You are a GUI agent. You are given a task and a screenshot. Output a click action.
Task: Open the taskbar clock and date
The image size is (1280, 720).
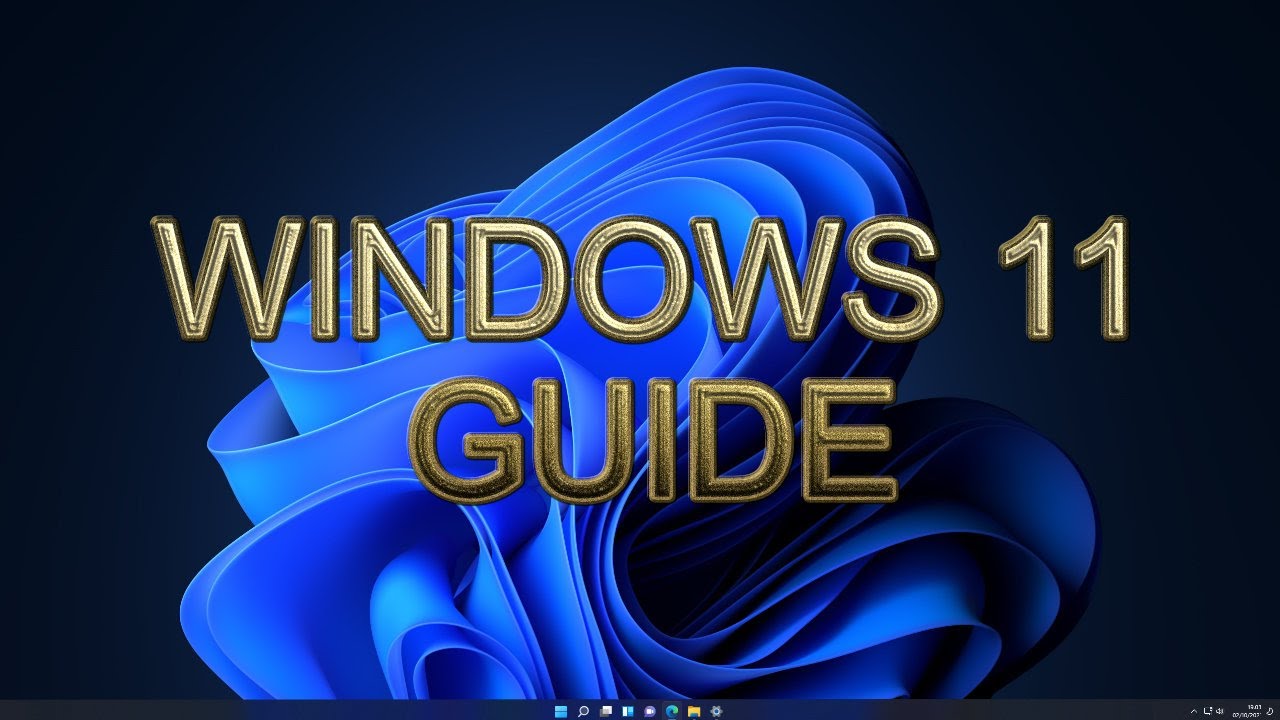(1249, 711)
